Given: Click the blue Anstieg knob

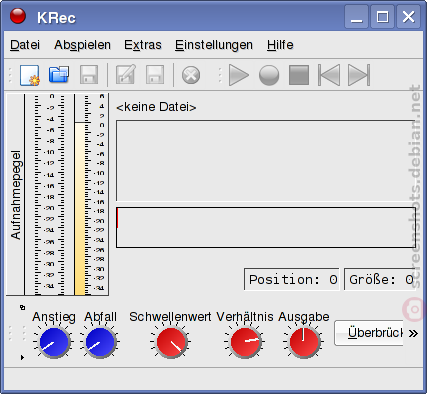Looking at the screenshot, I should click(54, 342).
